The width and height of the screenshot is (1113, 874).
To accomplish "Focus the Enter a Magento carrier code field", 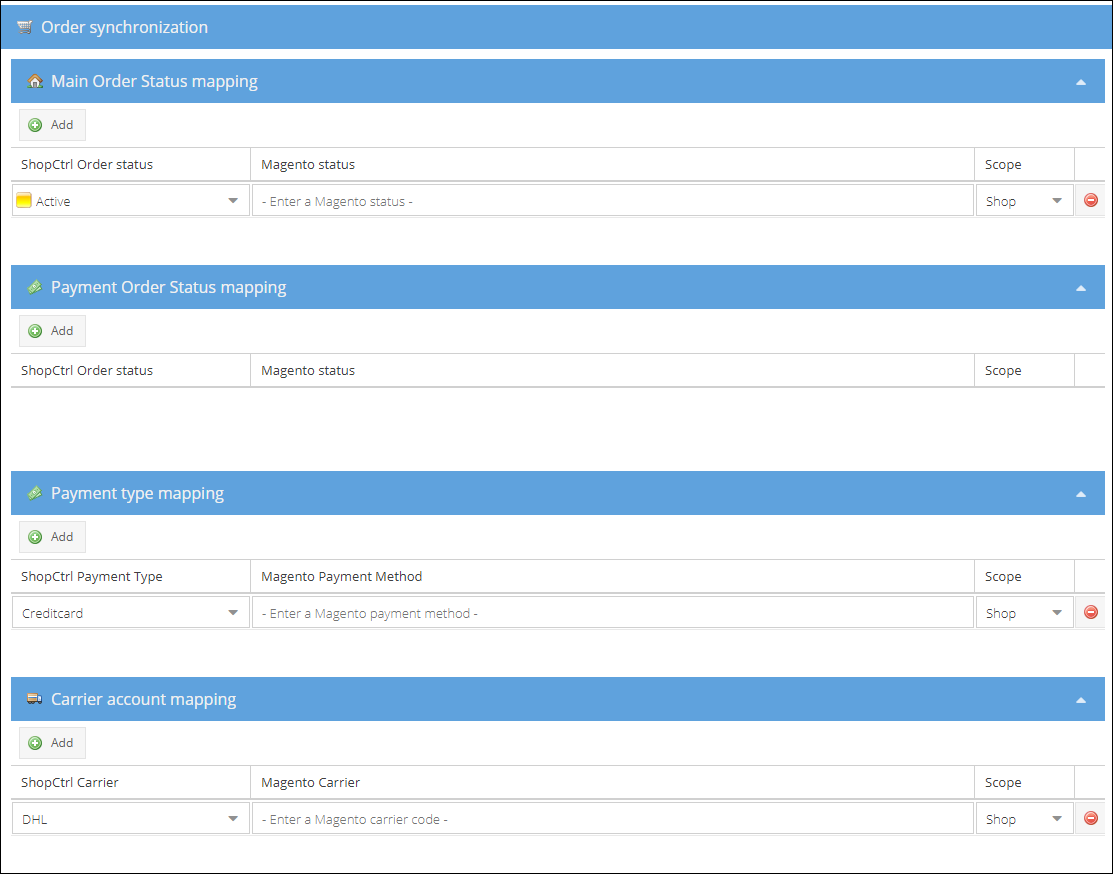I will point(613,818).
